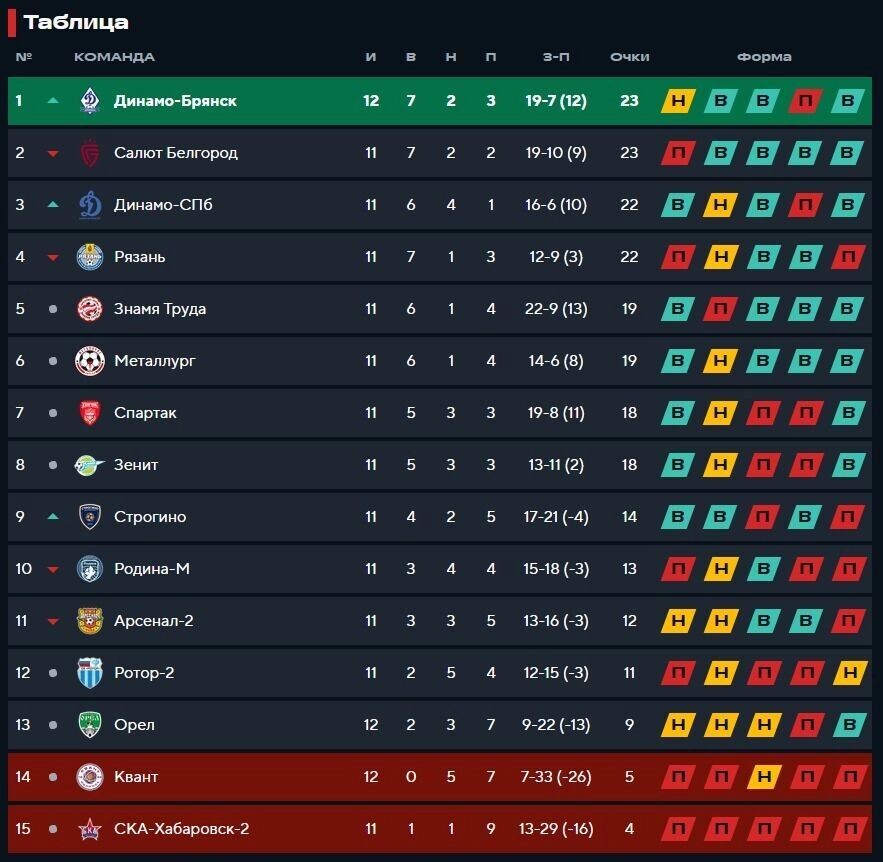The width and height of the screenshot is (883, 862).
Task: Sort table by Очки column header
Action: [630, 57]
